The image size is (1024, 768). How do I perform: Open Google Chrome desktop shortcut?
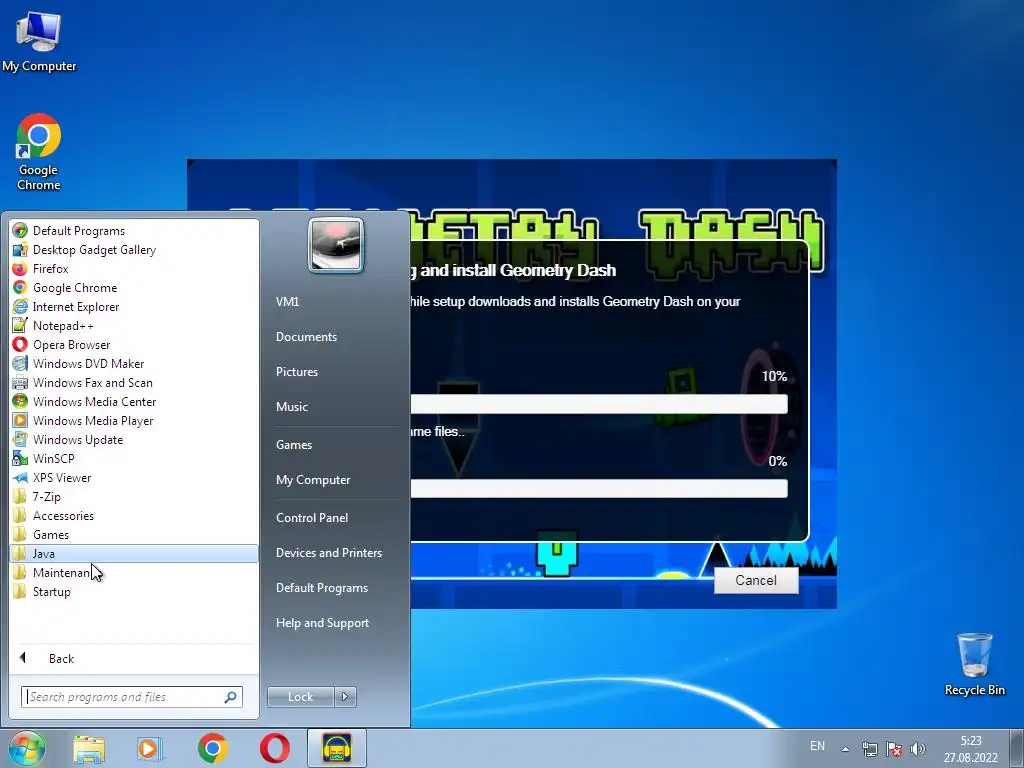39,152
